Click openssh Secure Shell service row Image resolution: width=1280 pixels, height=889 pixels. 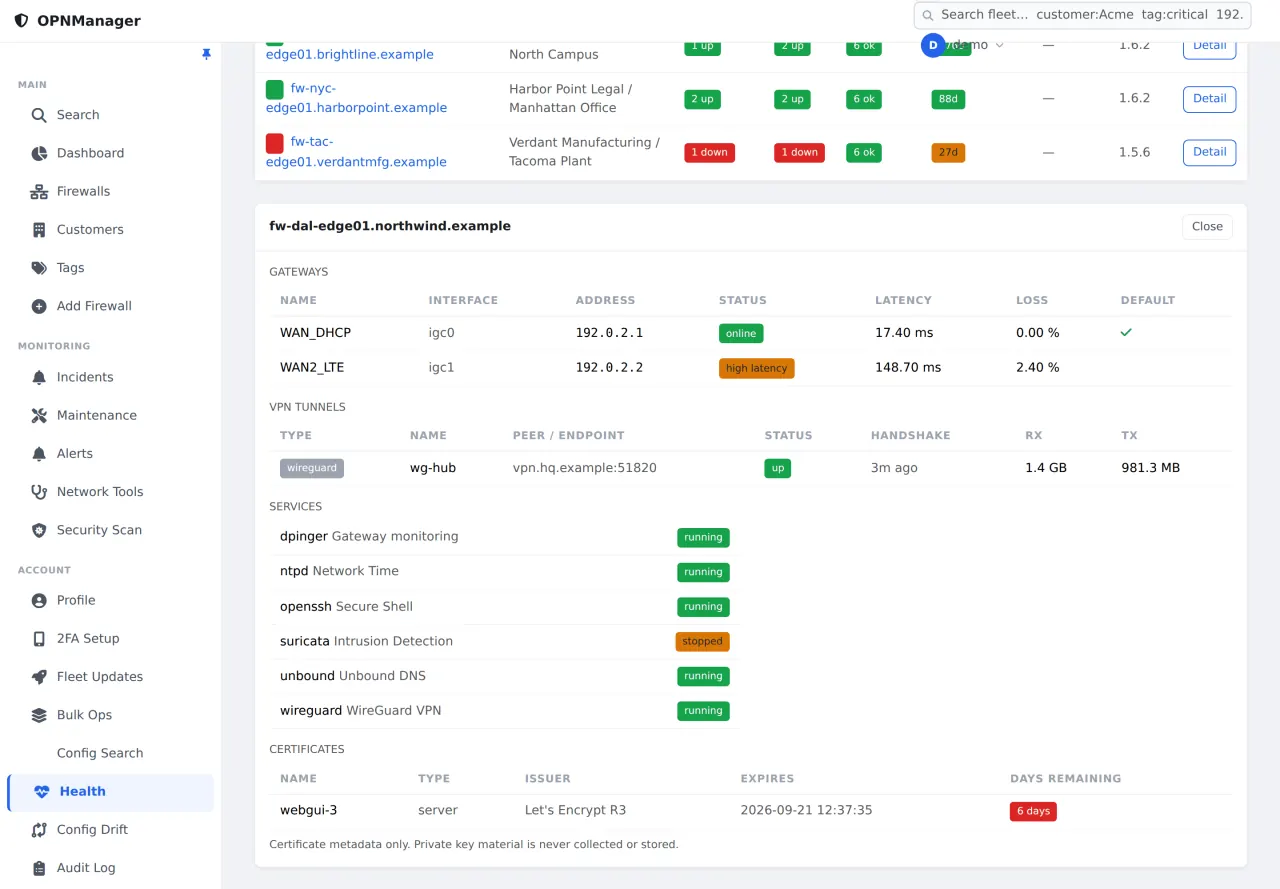(x=504, y=606)
